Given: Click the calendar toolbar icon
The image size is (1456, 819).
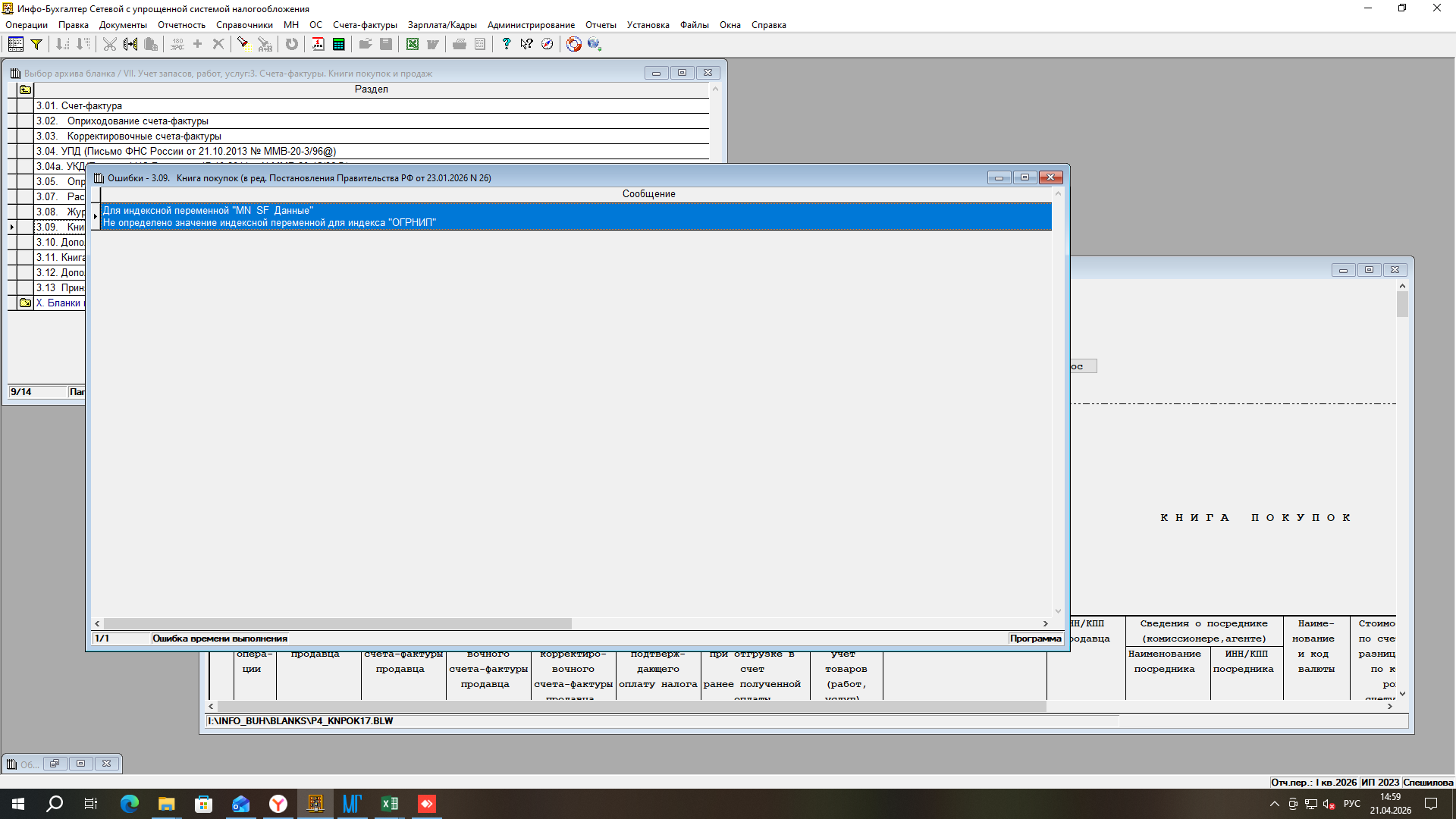Looking at the screenshot, I should pyautogui.click(x=318, y=44).
